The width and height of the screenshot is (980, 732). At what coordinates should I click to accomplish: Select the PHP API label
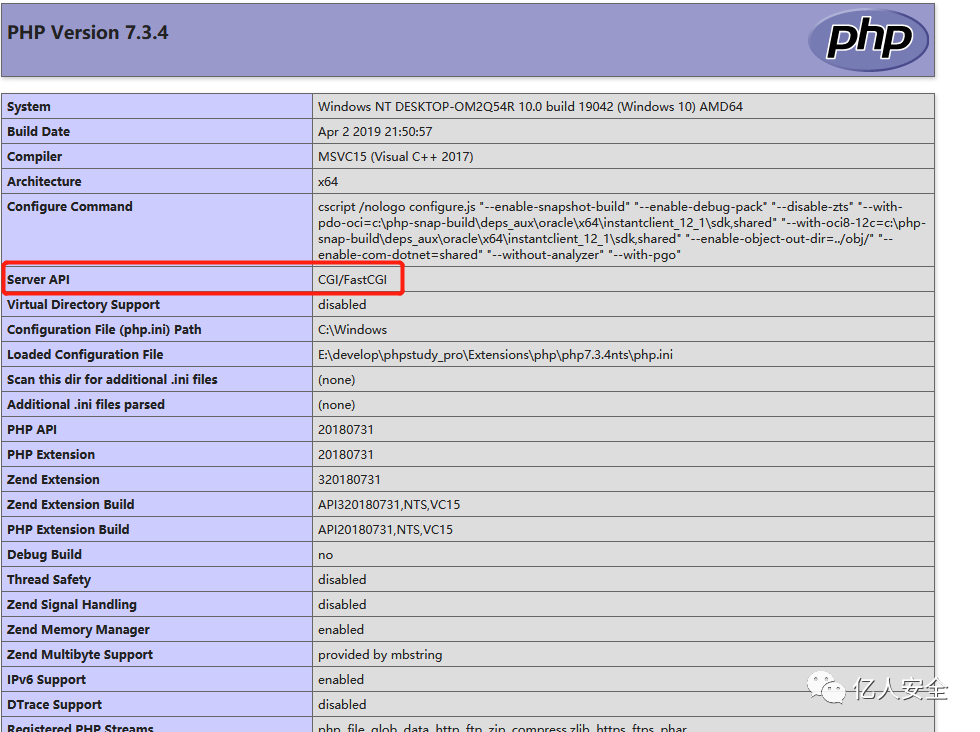coord(32,429)
